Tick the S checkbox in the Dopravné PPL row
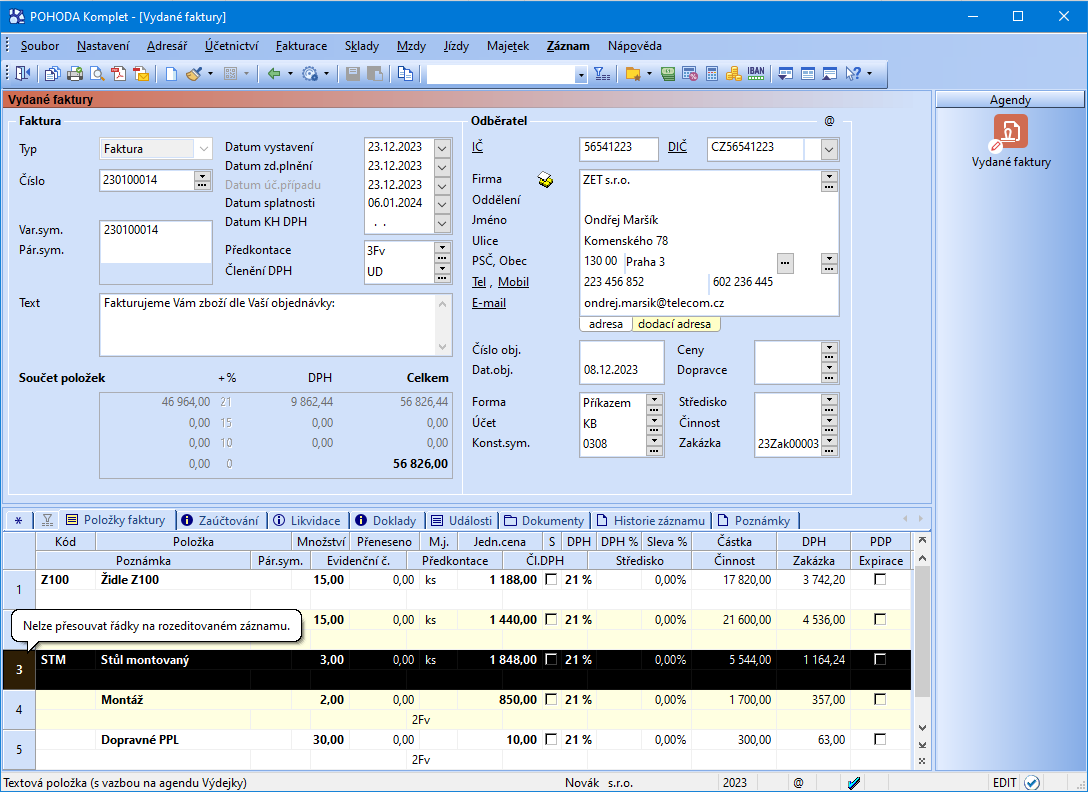The width and height of the screenshot is (1088, 792). coord(552,740)
